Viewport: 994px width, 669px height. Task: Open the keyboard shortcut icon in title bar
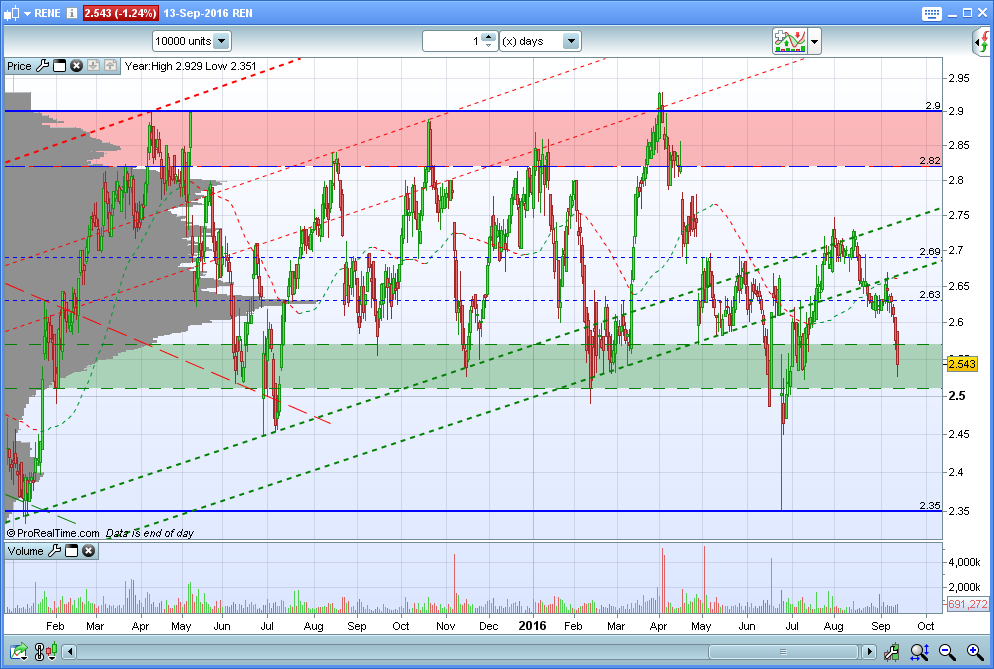931,13
